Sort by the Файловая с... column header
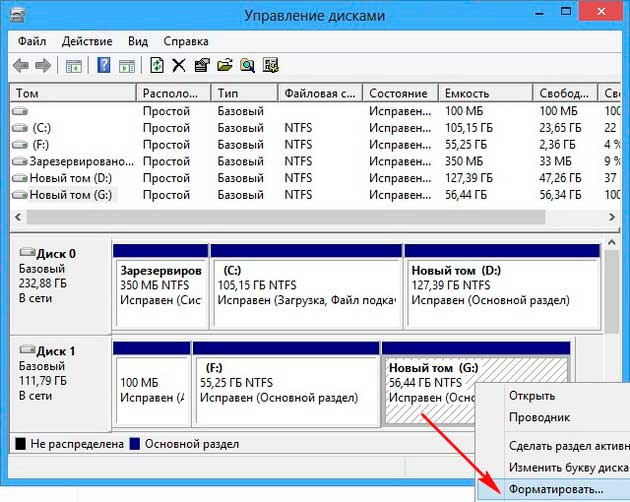 pos(321,93)
